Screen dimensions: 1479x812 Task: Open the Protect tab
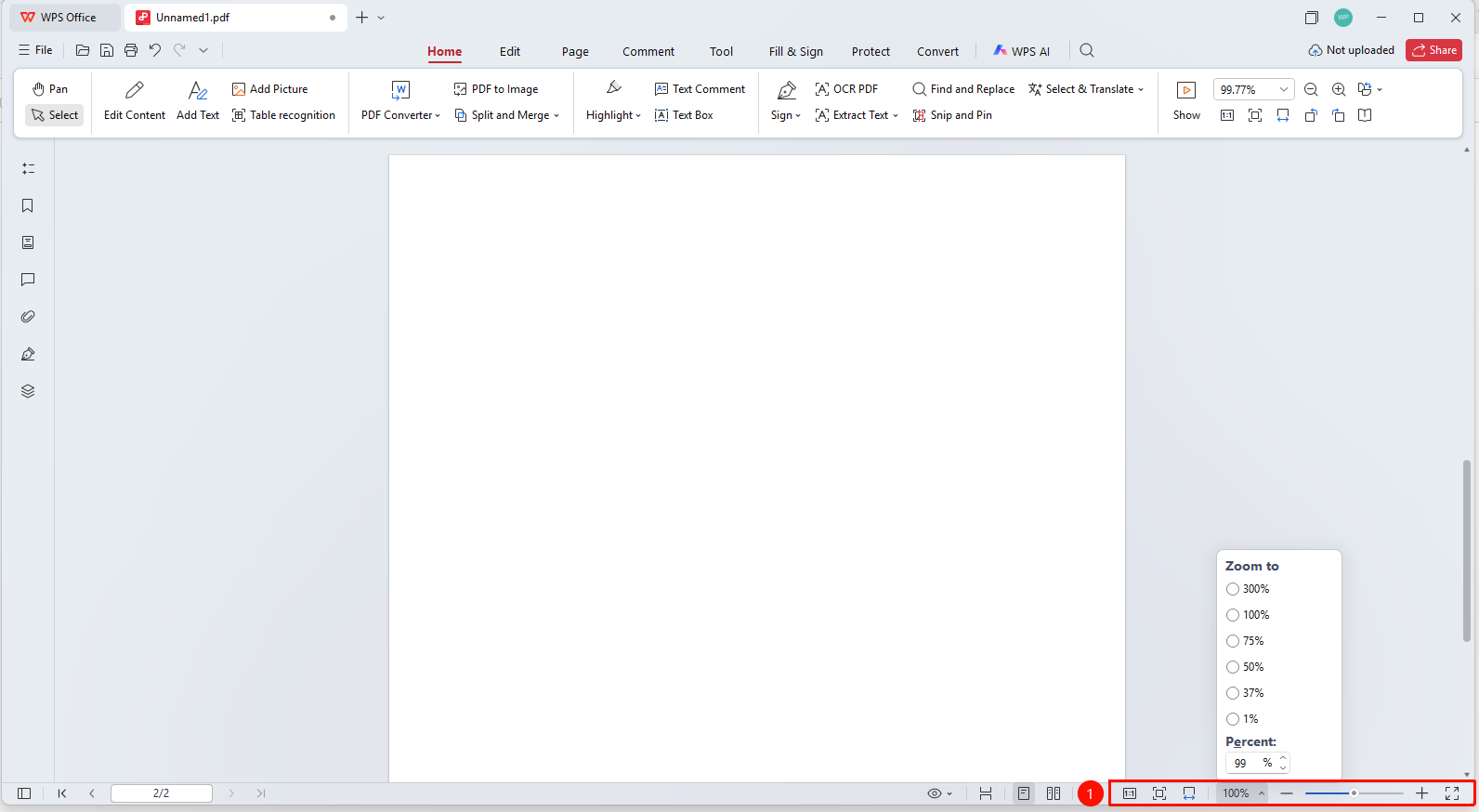870,52
